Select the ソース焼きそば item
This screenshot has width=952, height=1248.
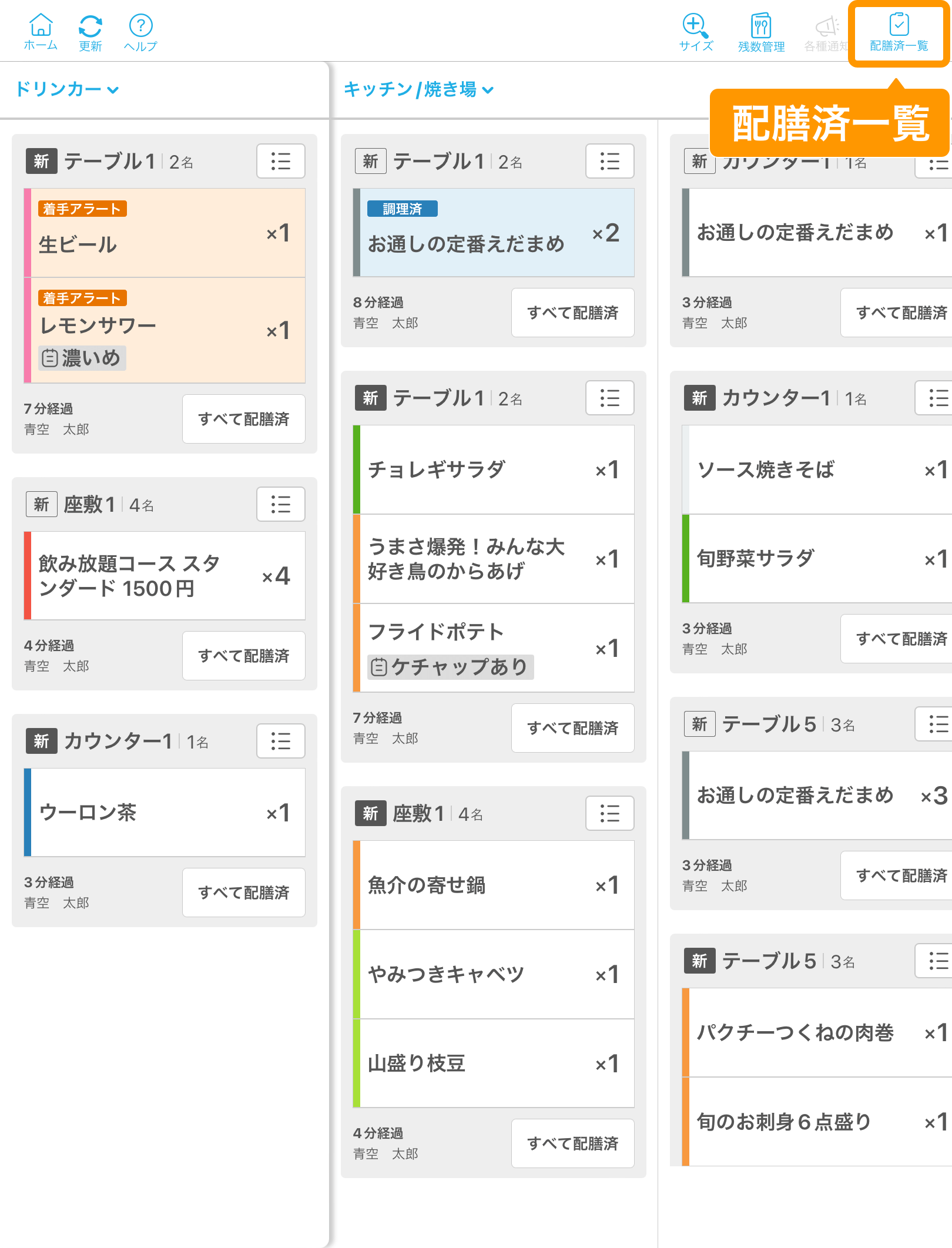pos(817,469)
